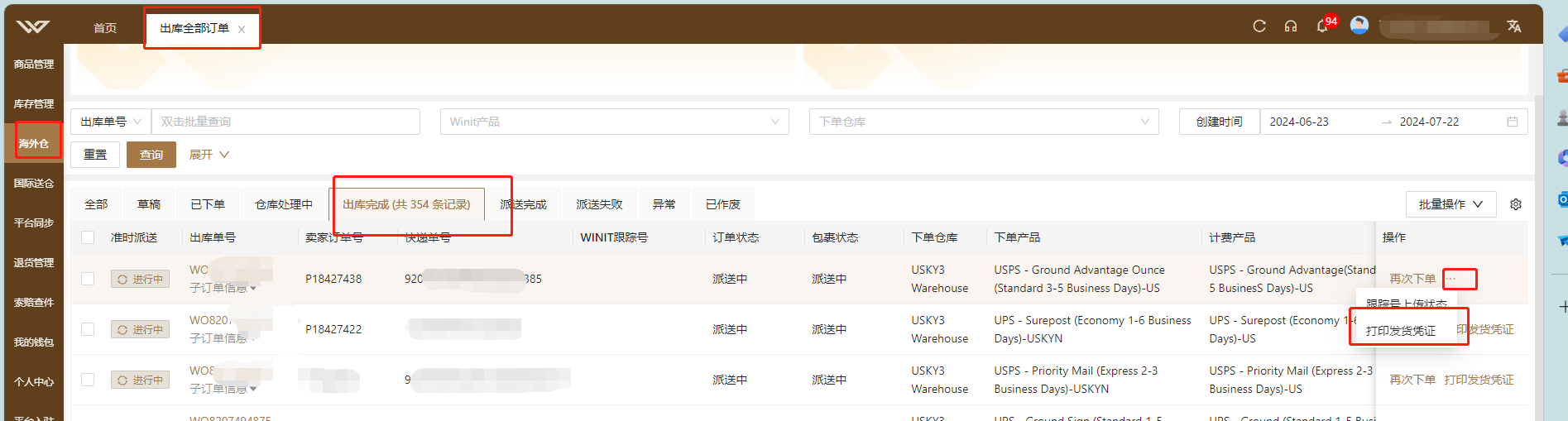Open the Winit产品 dropdown
The height and width of the screenshot is (421, 1568).
coord(614,122)
